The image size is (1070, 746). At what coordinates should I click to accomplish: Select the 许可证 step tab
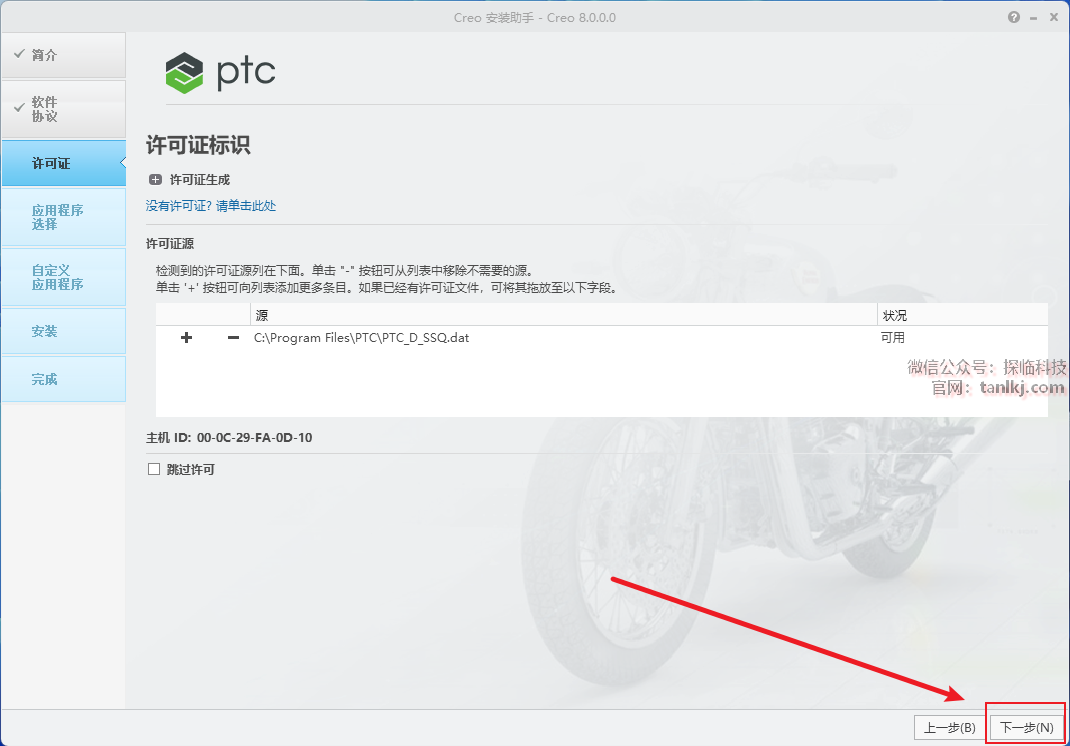pos(63,163)
